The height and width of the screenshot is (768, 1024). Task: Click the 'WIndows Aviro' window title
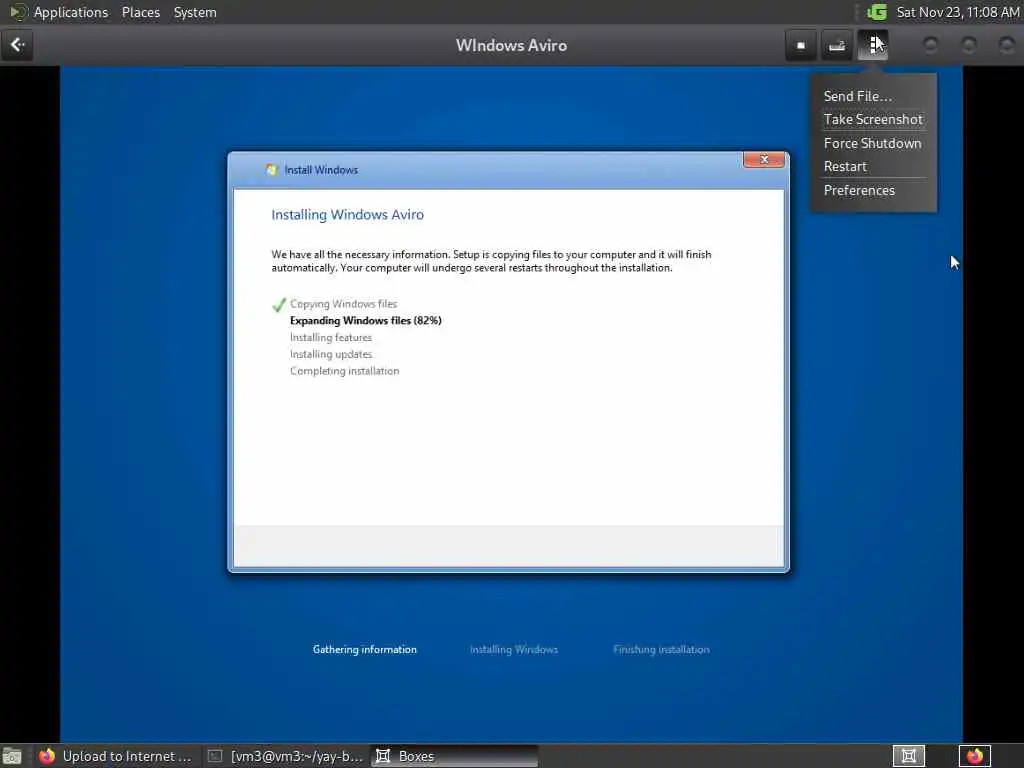(x=511, y=45)
